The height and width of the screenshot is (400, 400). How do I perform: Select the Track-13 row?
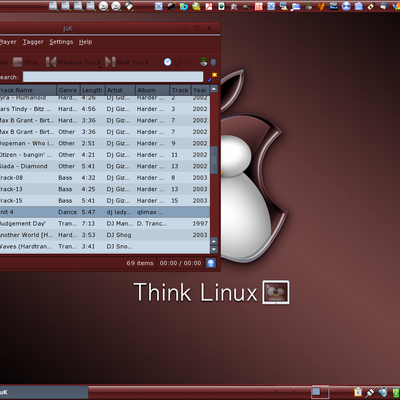pos(105,189)
